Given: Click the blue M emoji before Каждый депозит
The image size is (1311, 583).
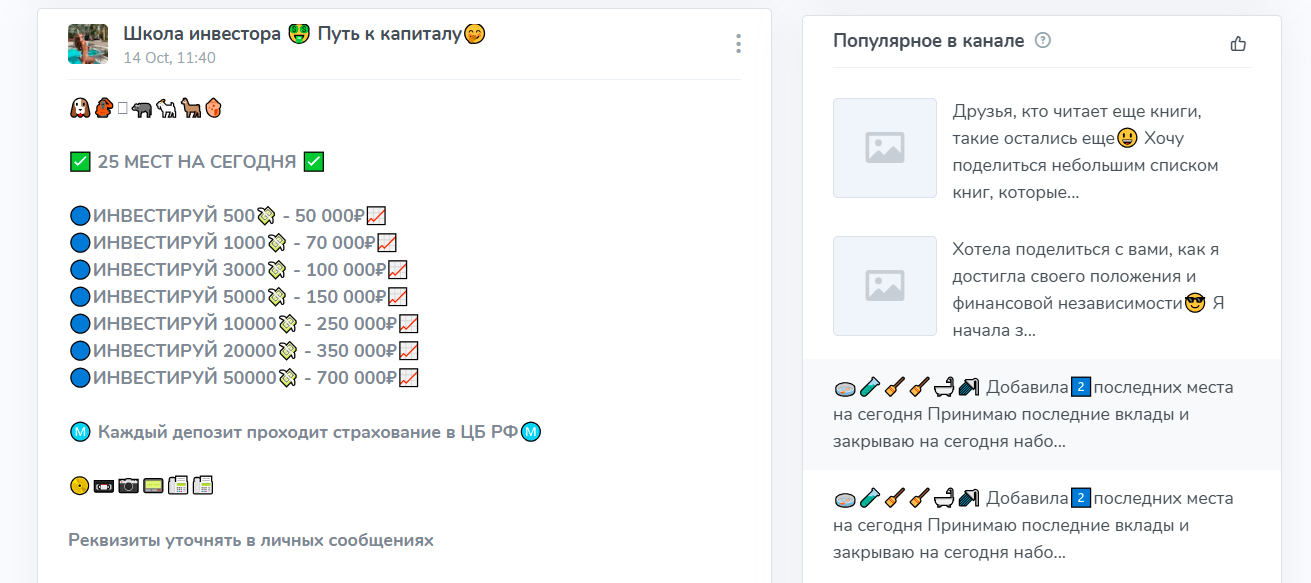Looking at the screenshot, I should click(81, 432).
